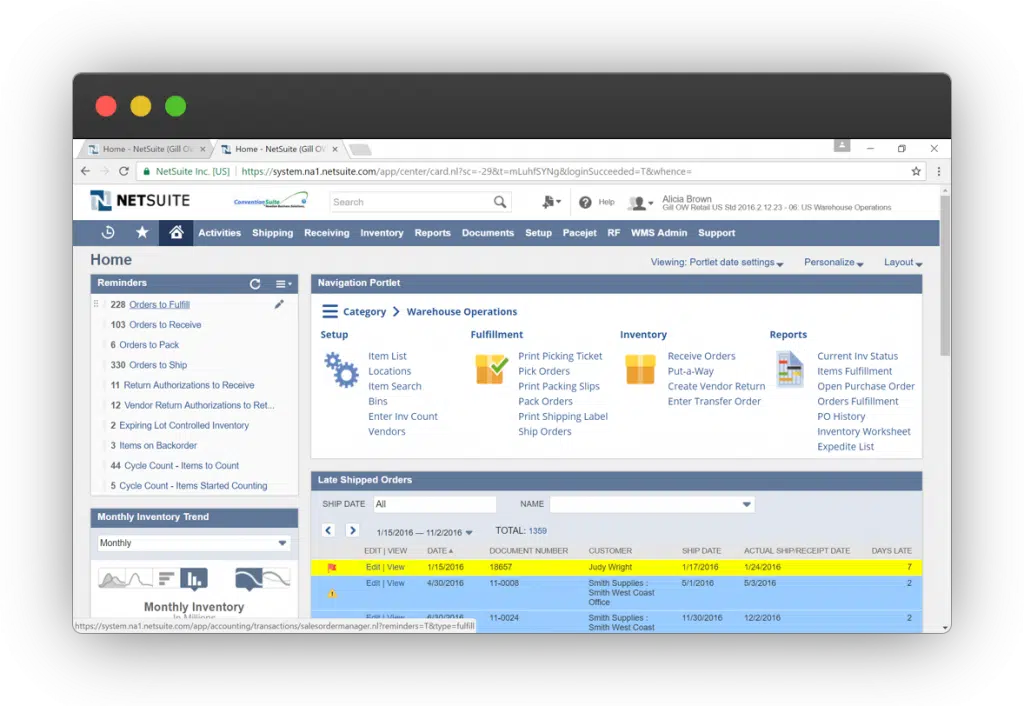
Task: Open the Shortcuts star in navigation bar
Action: pos(142,233)
